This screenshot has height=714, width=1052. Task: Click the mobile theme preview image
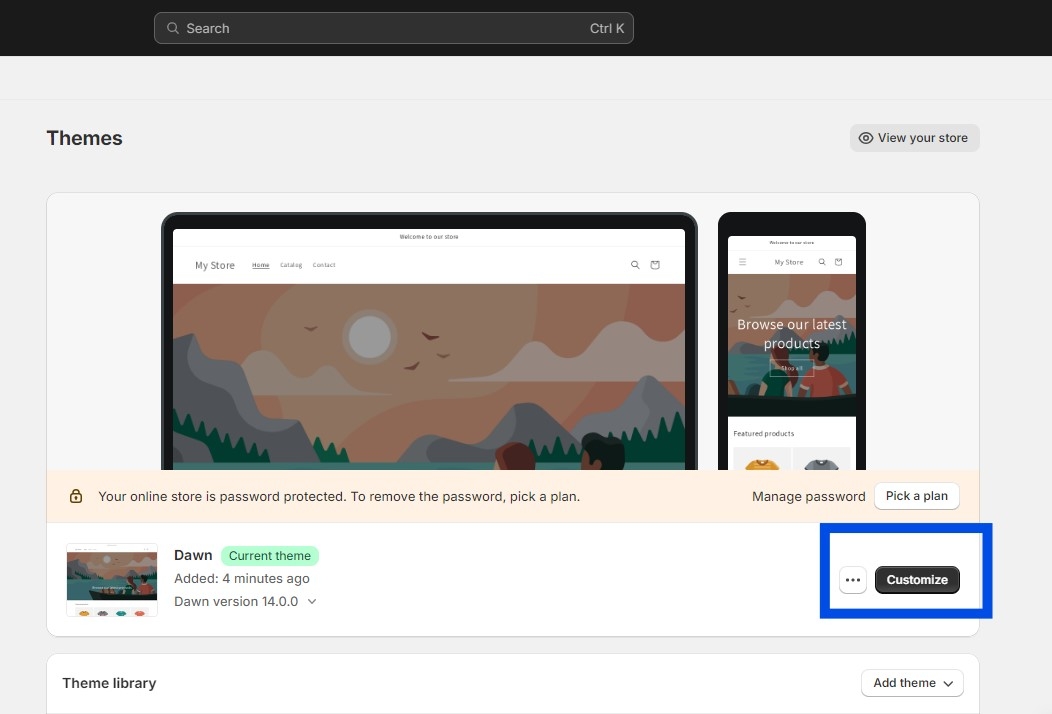click(x=792, y=341)
